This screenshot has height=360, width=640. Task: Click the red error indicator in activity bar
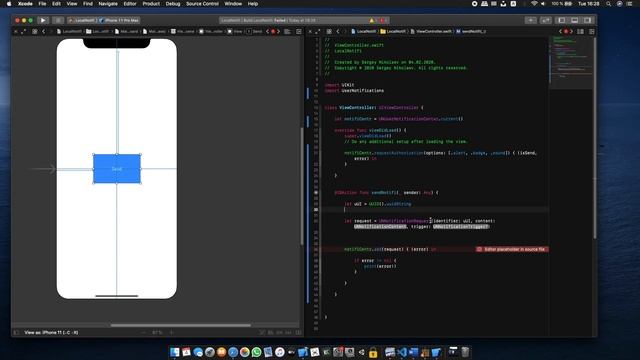382,20
